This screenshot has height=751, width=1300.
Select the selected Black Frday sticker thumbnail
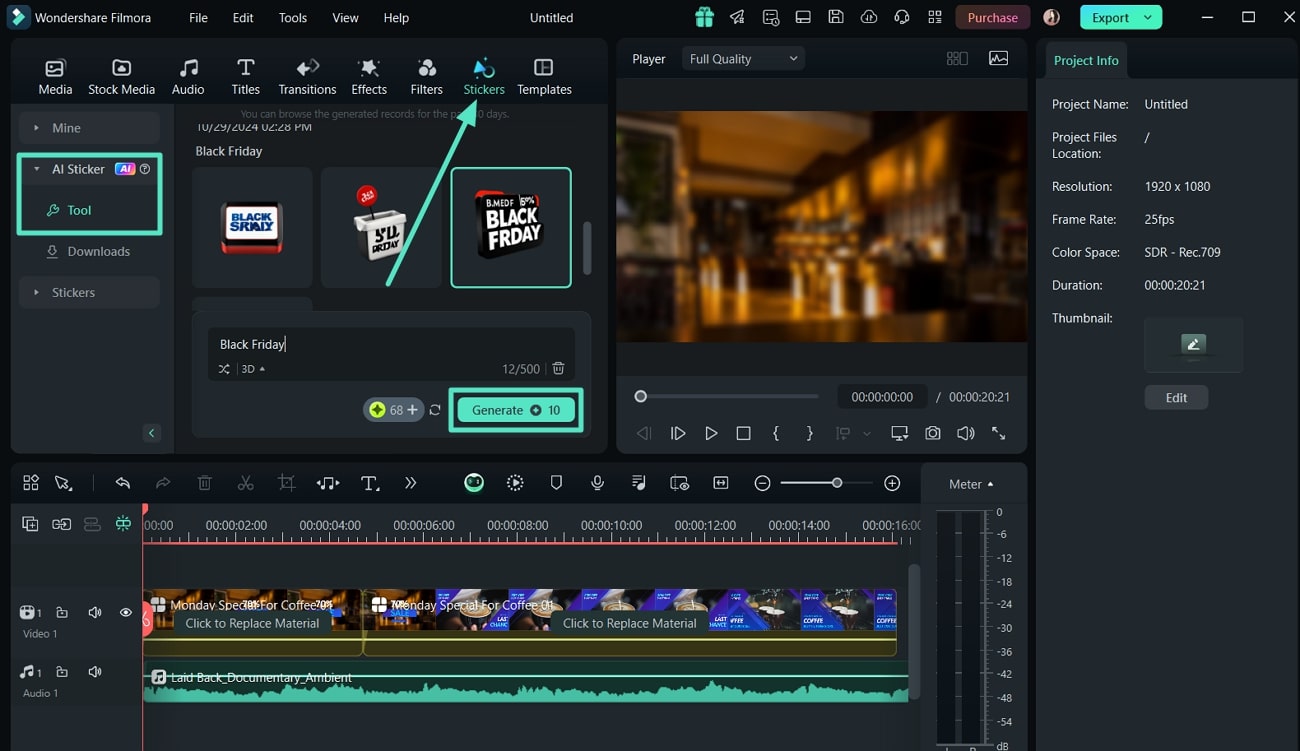pyautogui.click(x=511, y=227)
